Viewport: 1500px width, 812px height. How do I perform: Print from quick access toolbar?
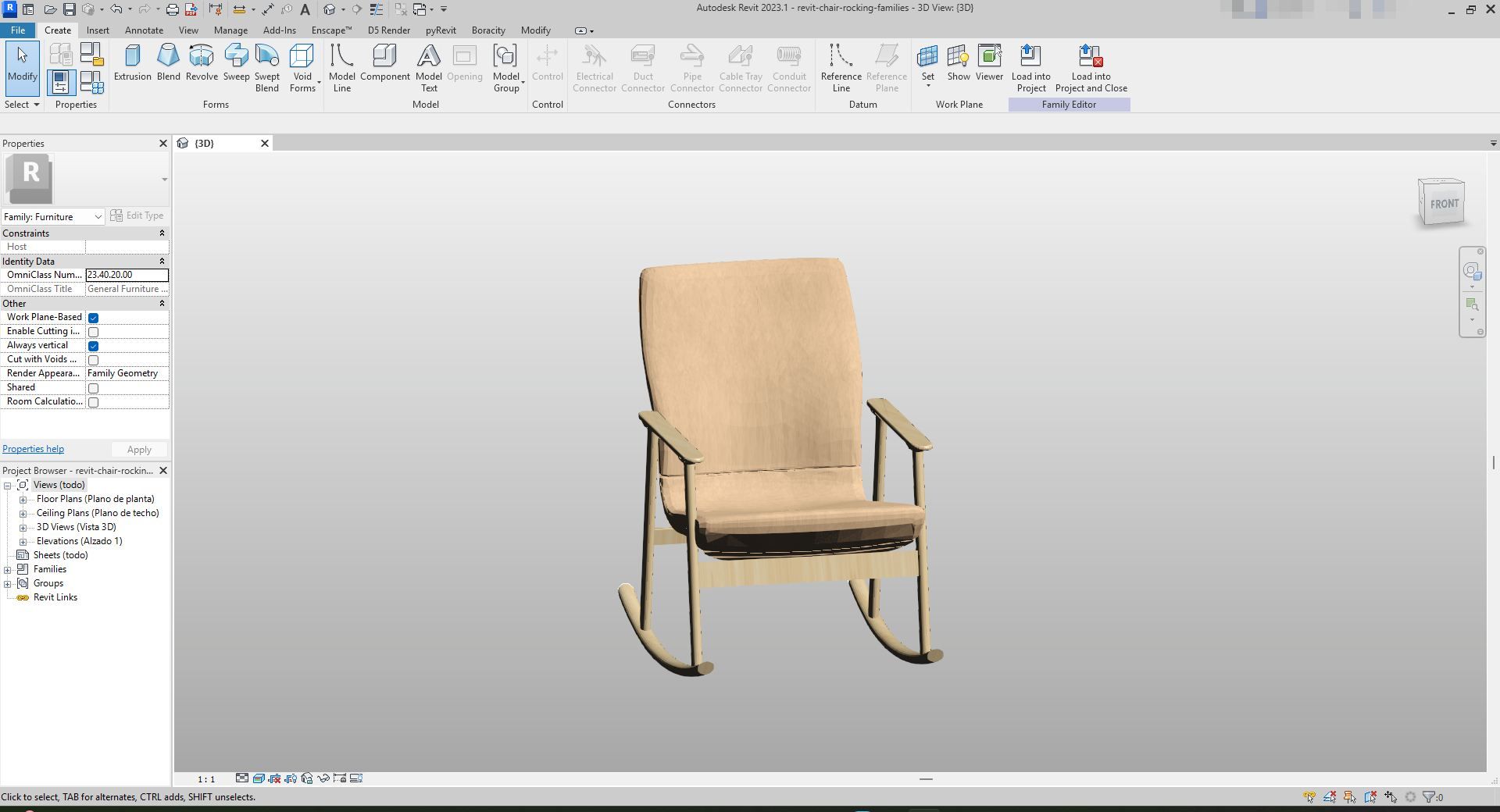(x=173, y=9)
